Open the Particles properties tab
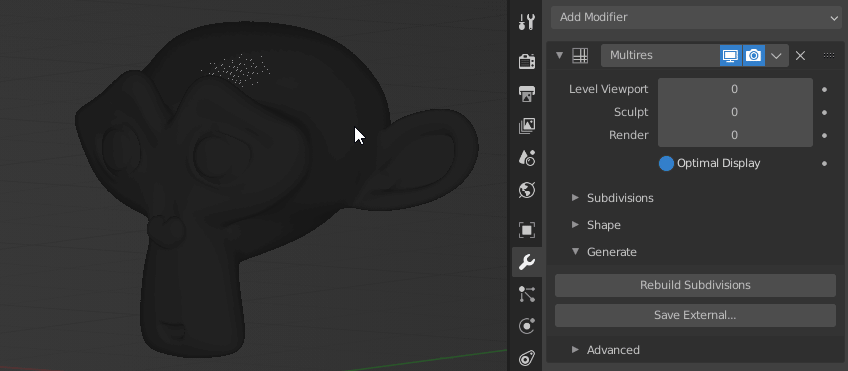Viewport: 848px width, 371px height. 526,294
